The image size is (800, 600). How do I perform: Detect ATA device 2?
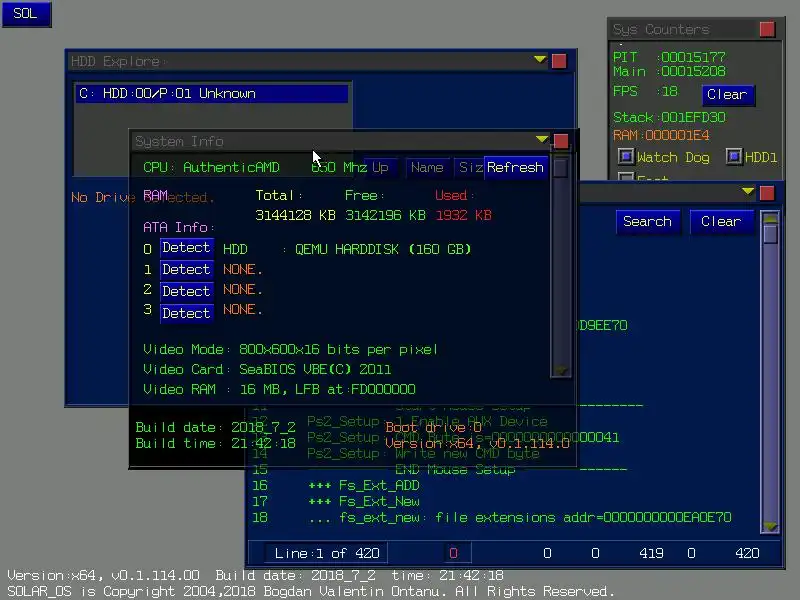[186, 291]
